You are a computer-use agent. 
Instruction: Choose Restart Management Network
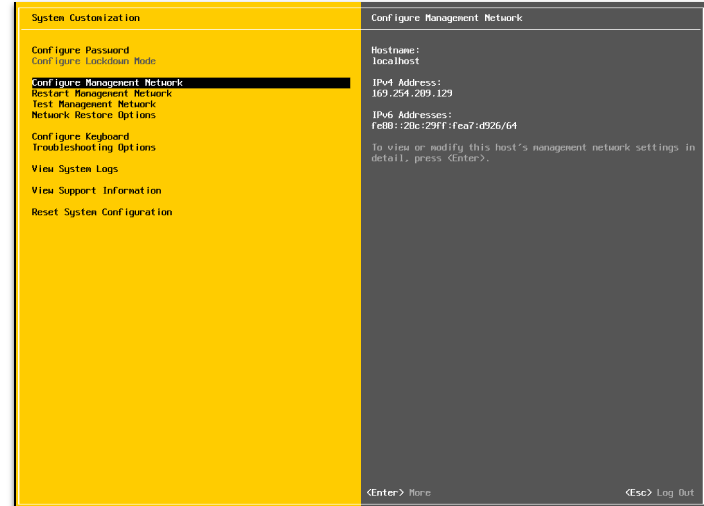(x=102, y=93)
